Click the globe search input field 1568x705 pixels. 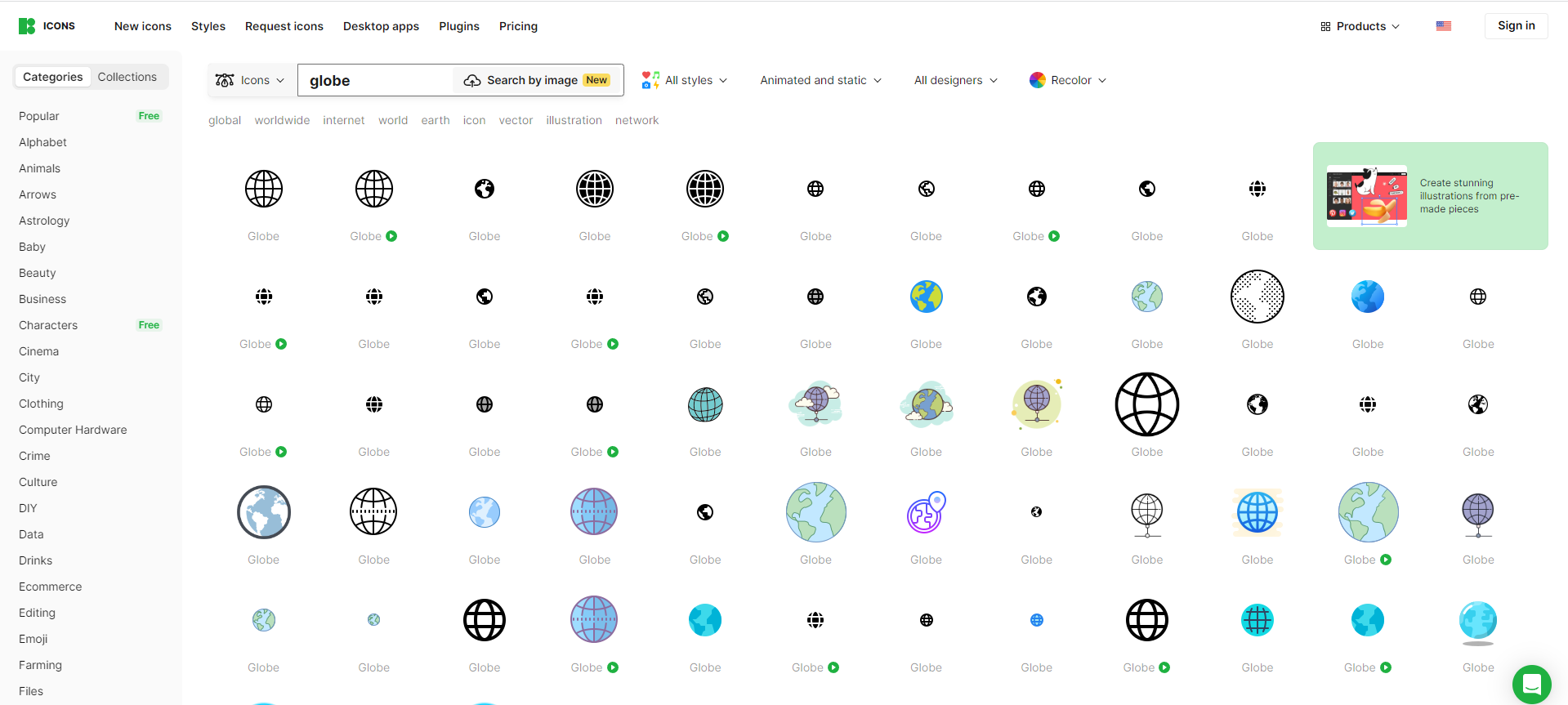pyautogui.click(x=376, y=80)
